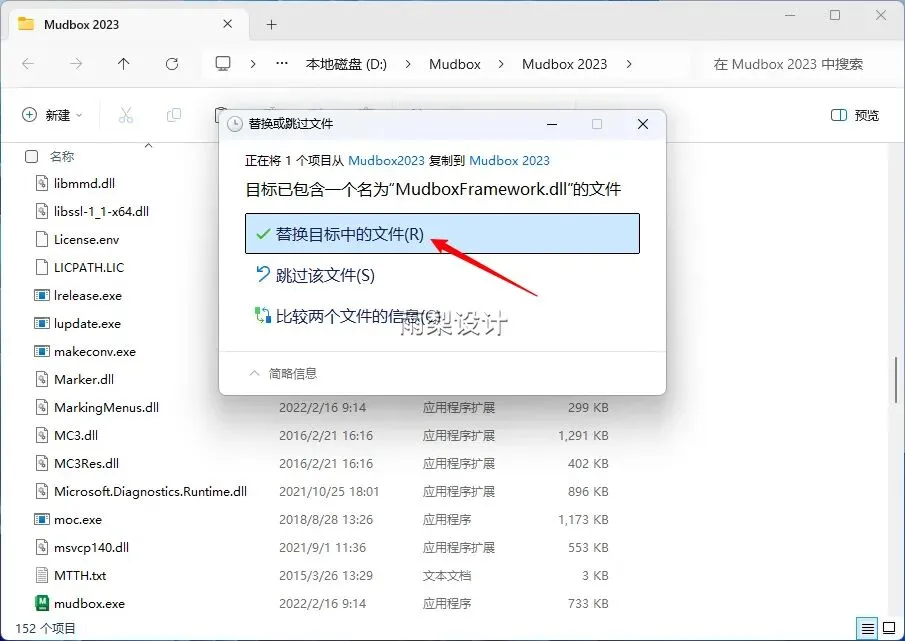Open new tab with plus button
The image size is (905, 641).
click(271, 24)
